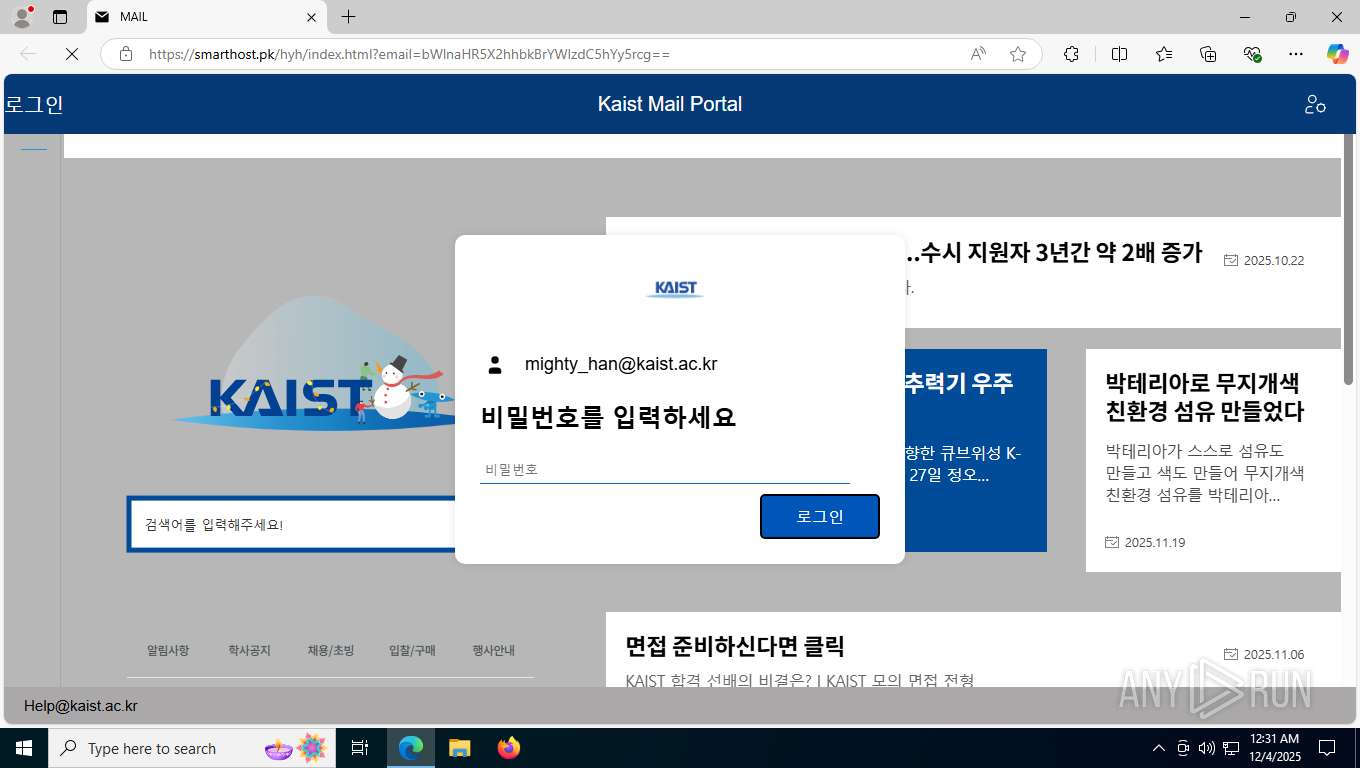Open the network status icon
Image resolution: width=1360 pixels, height=768 pixels.
point(1231,748)
